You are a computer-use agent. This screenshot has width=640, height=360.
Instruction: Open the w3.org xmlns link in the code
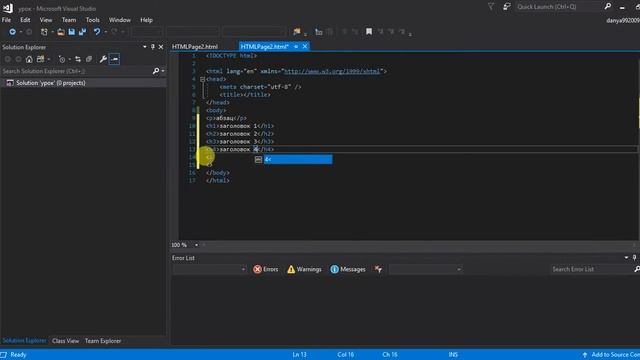332,71
